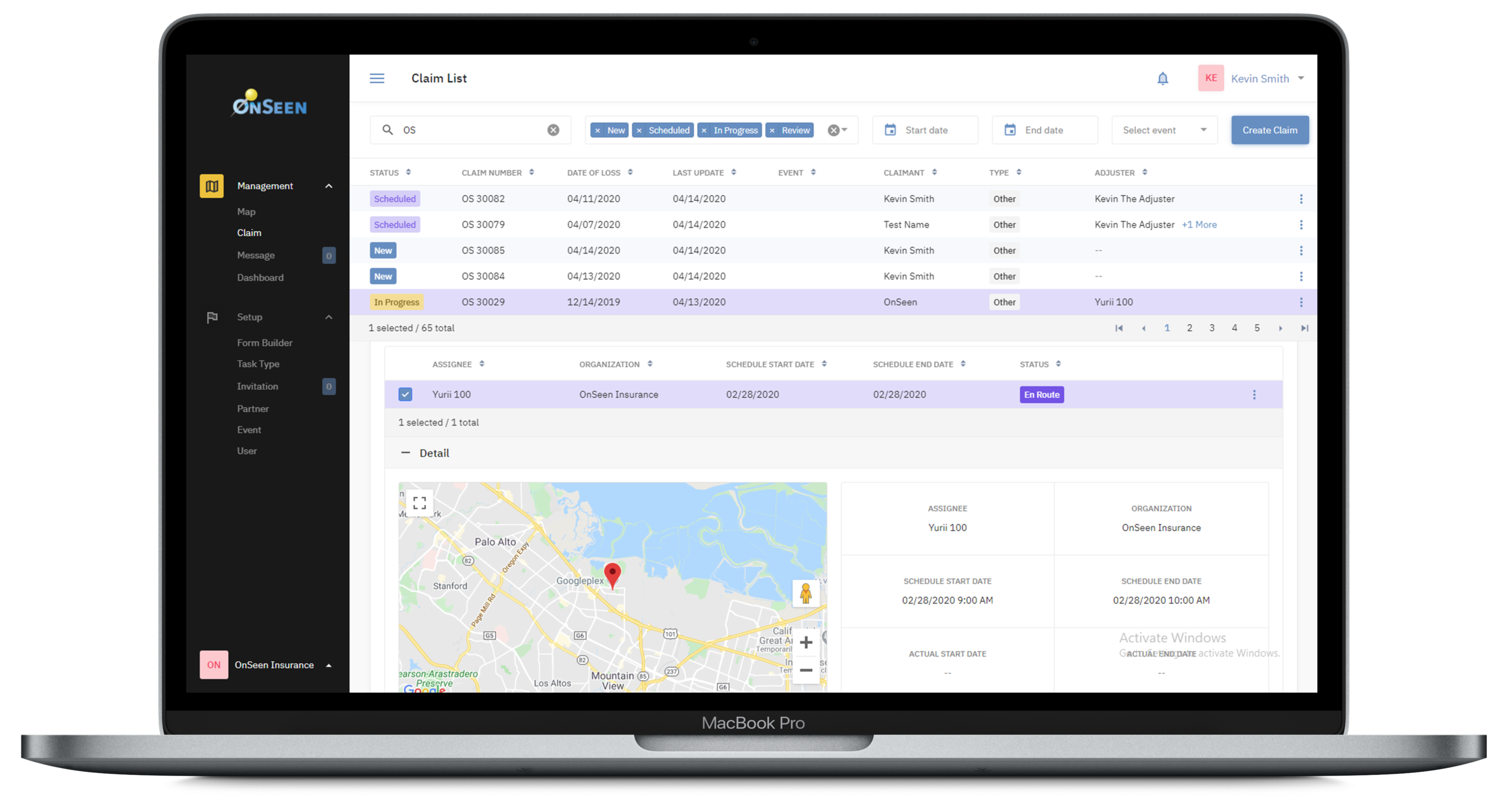Expand the Select event dropdown
Viewport: 1512px width, 806px height.
(x=1163, y=129)
